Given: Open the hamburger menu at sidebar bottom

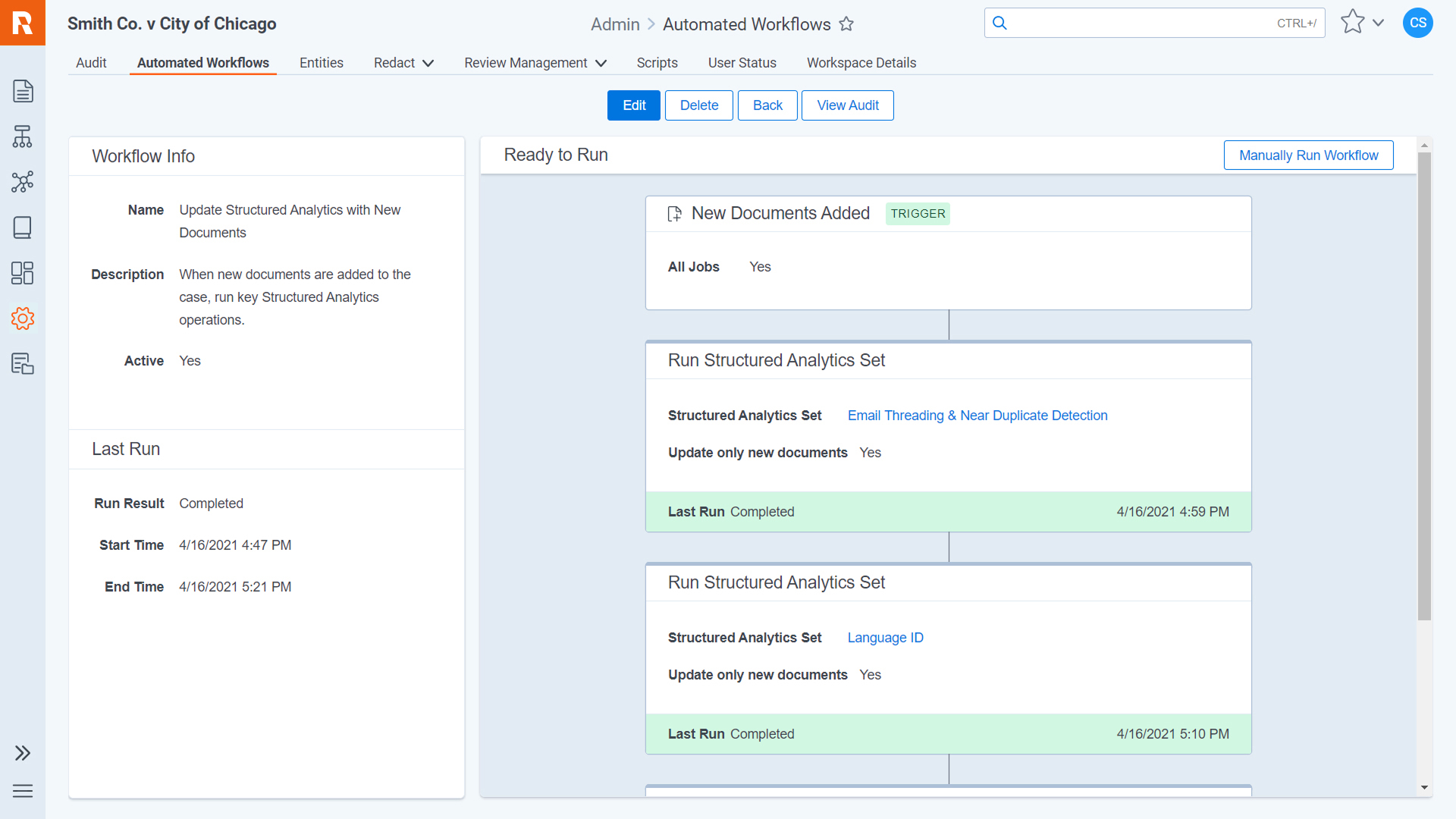Looking at the screenshot, I should (22, 791).
